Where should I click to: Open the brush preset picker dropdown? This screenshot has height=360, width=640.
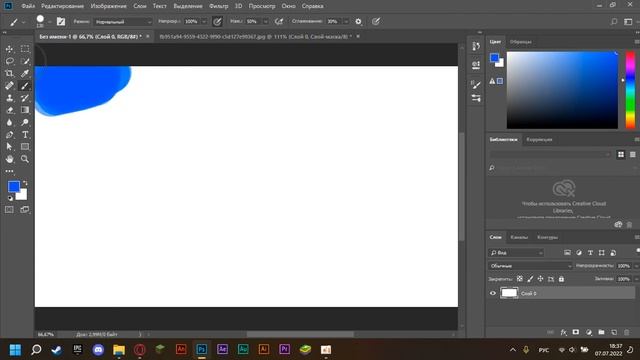(x=49, y=22)
